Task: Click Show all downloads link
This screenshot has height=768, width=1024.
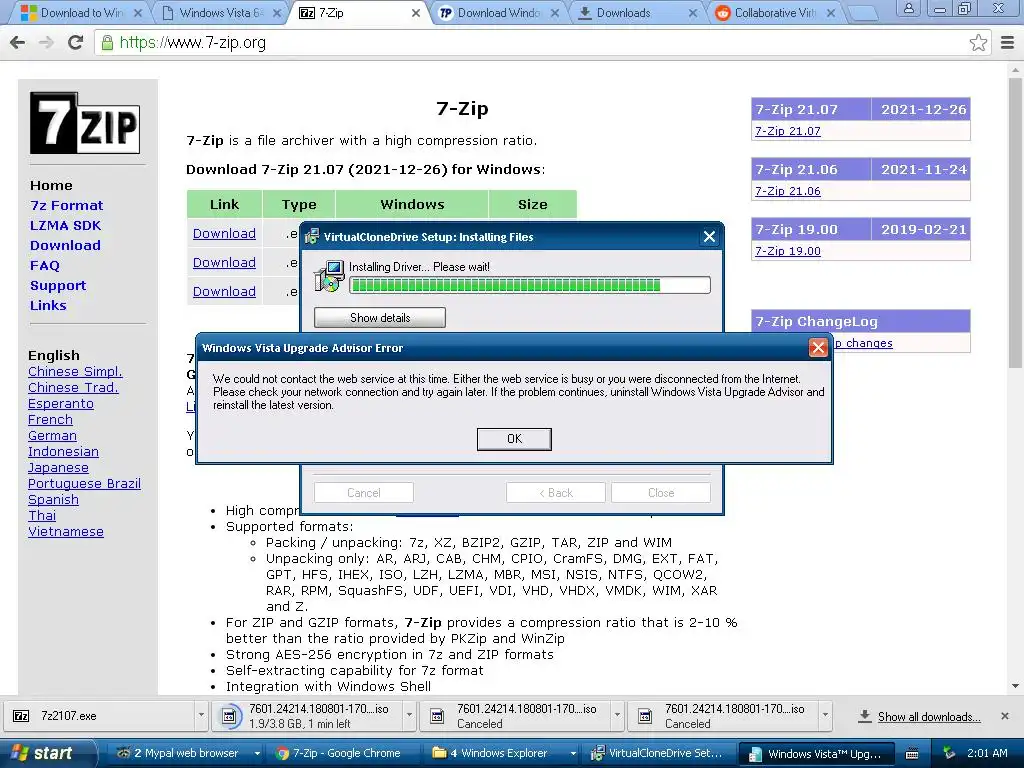Action: click(x=929, y=716)
